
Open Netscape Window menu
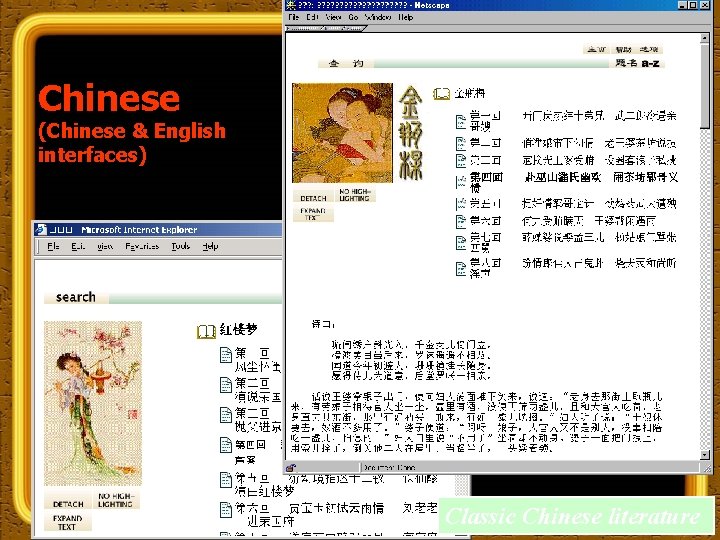378,17
